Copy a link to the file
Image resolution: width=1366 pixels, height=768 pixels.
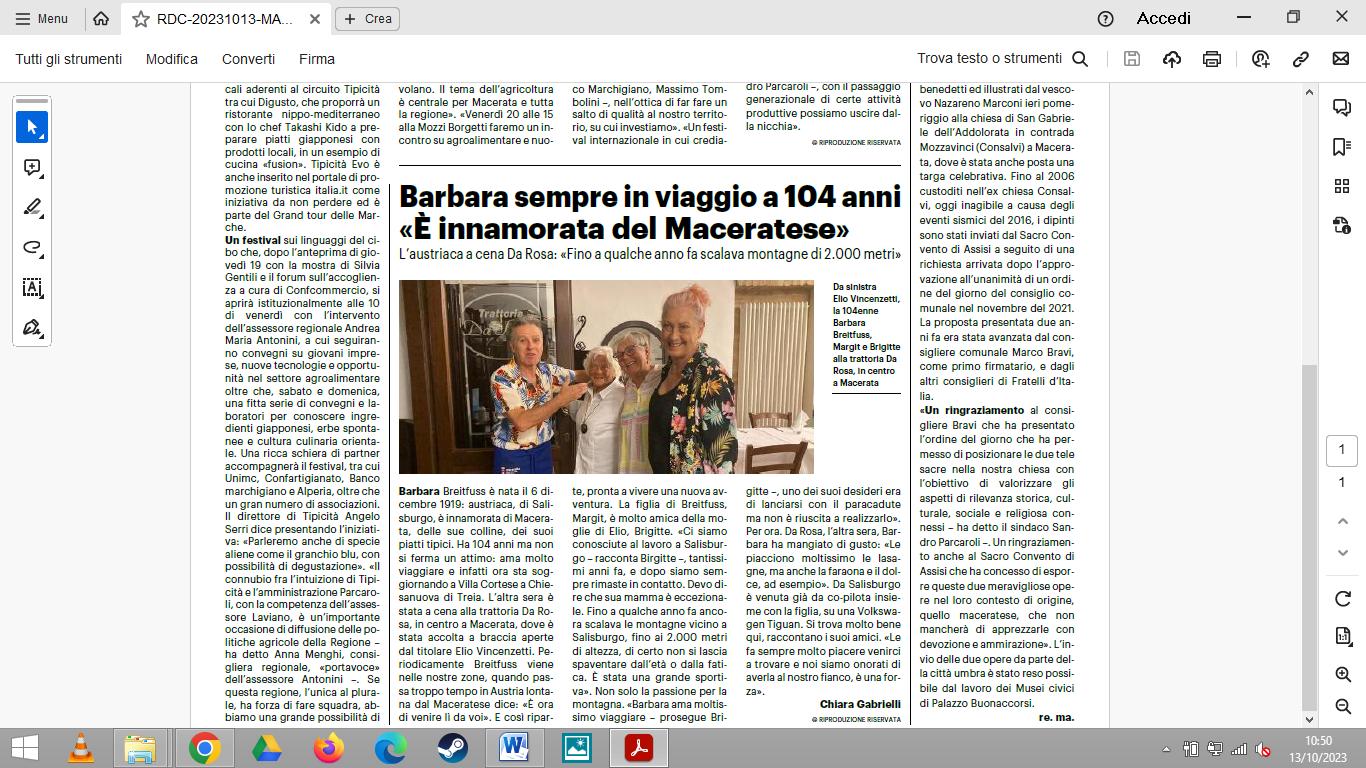click(1301, 59)
